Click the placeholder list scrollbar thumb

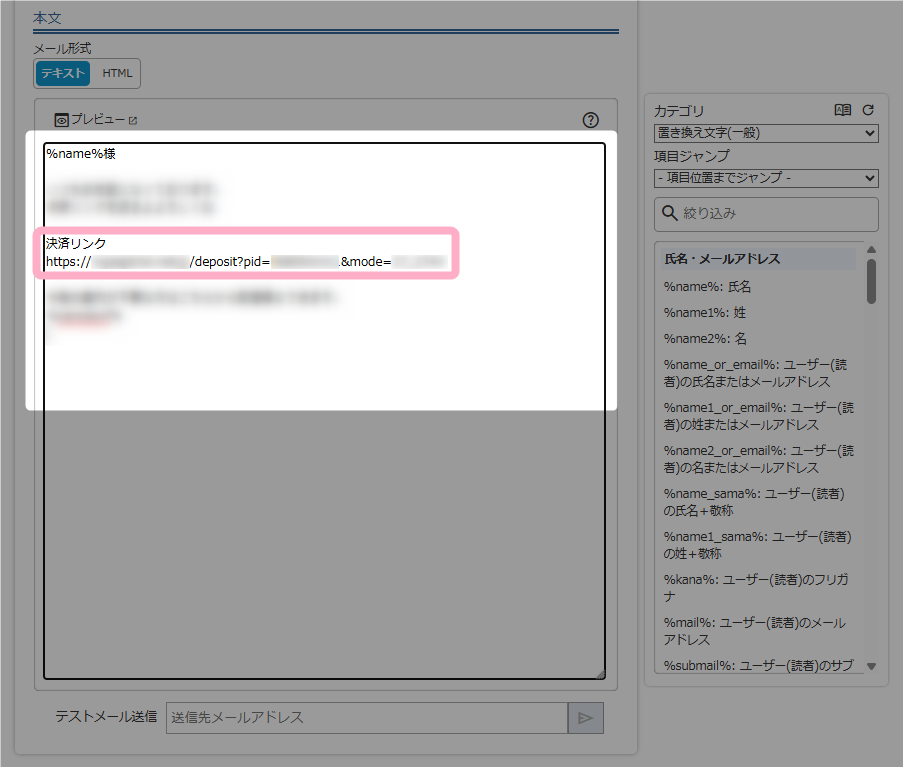point(871,281)
